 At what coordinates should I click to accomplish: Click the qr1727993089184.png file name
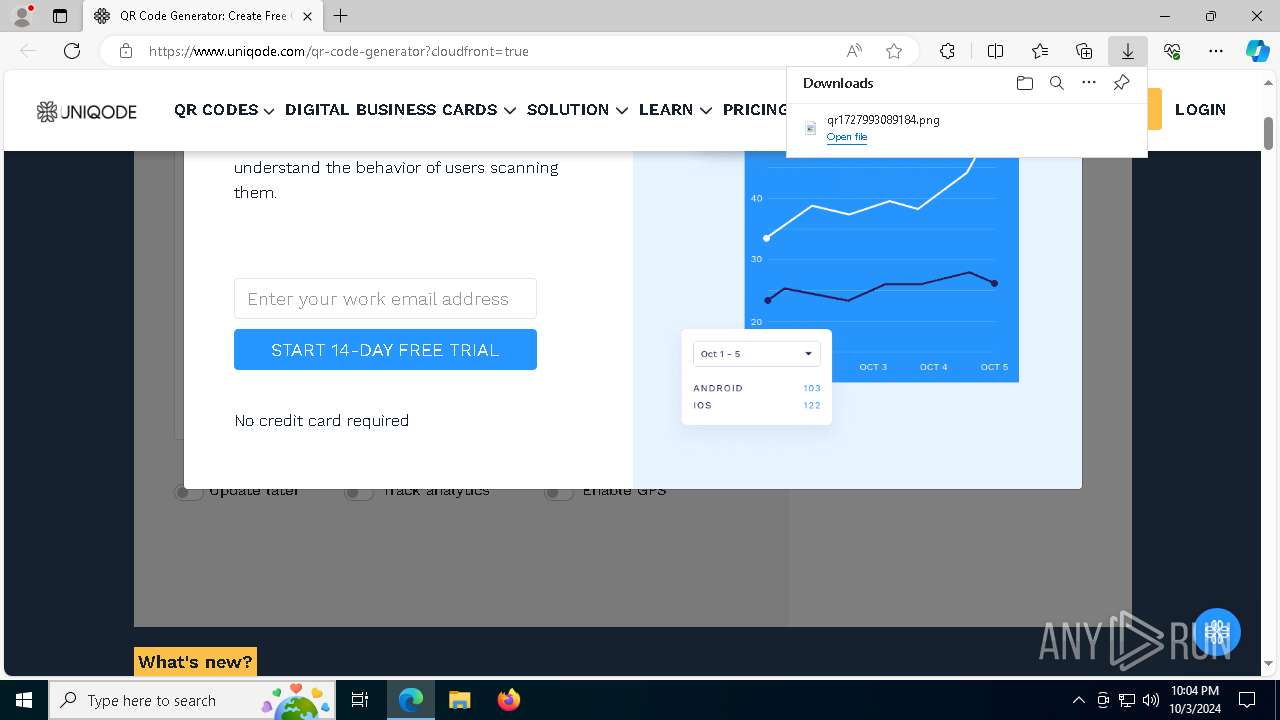(x=883, y=120)
